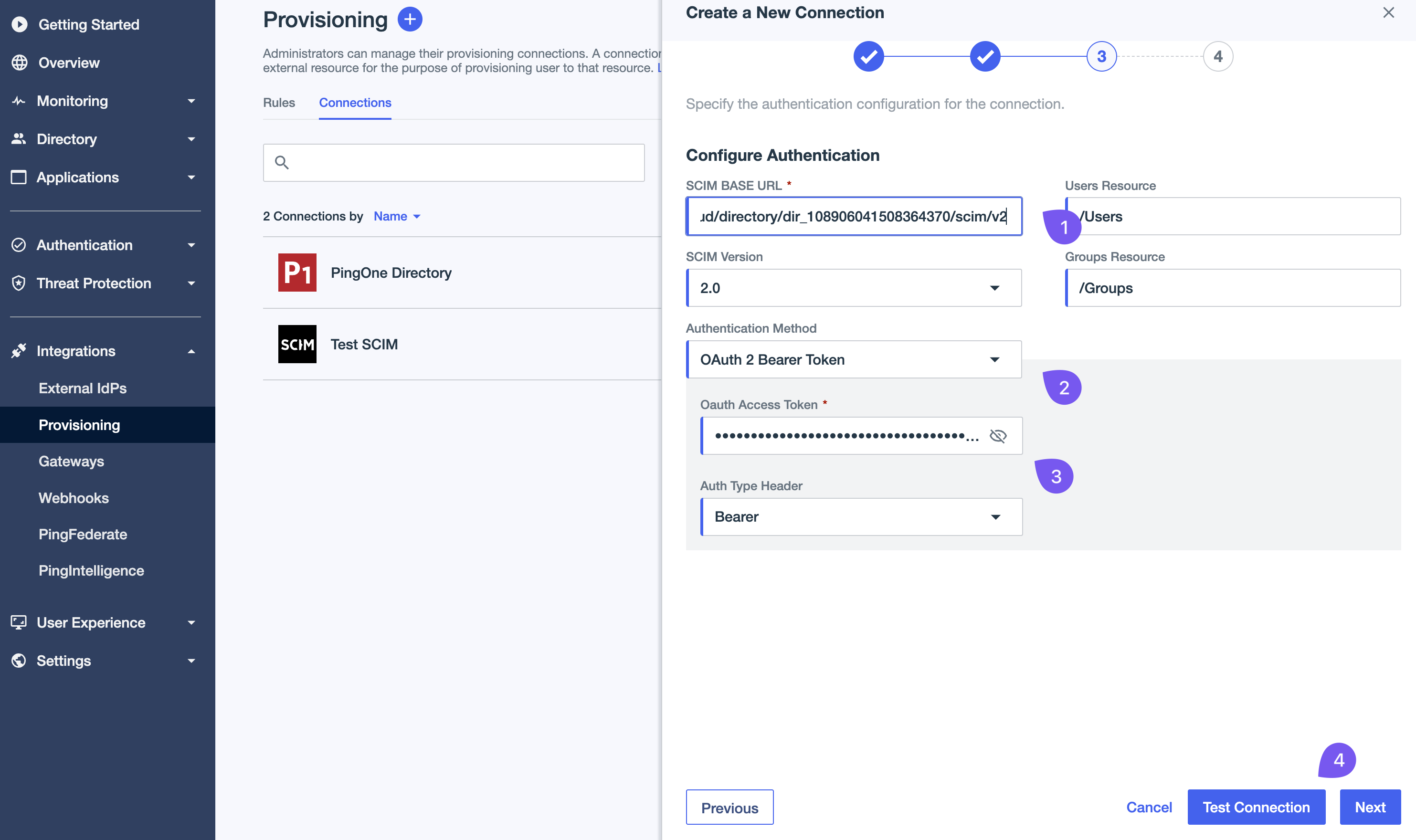Switch to the Rules tab
1416x840 pixels.
(278, 103)
